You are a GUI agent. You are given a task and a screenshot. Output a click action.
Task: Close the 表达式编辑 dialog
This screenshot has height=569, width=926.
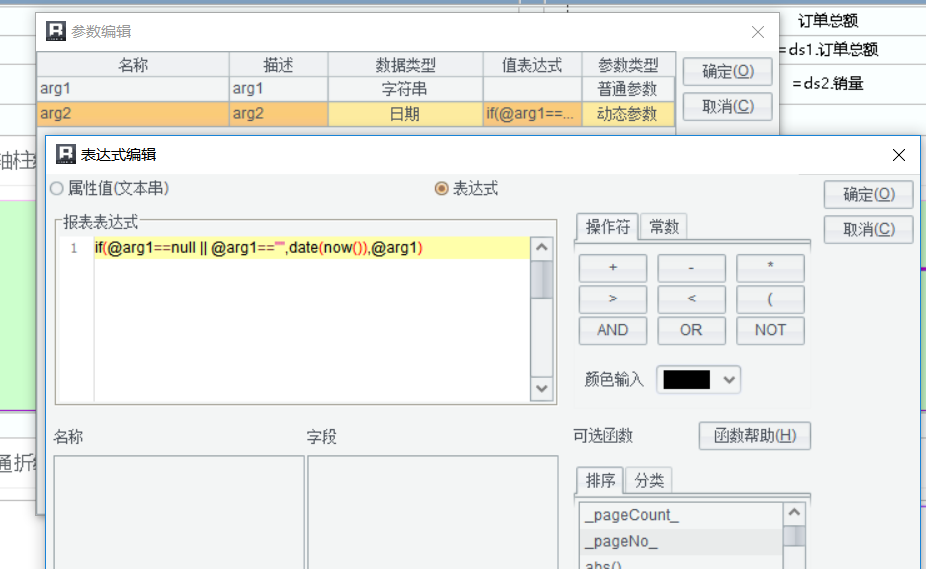click(x=898, y=155)
